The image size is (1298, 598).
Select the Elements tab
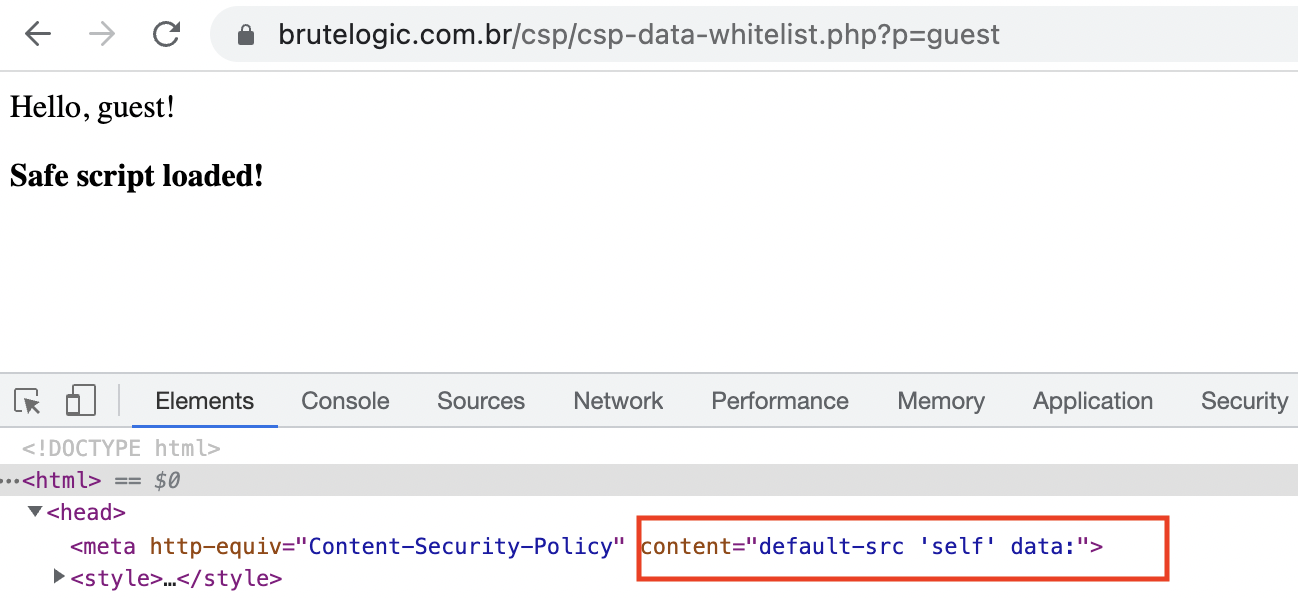tap(204, 400)
